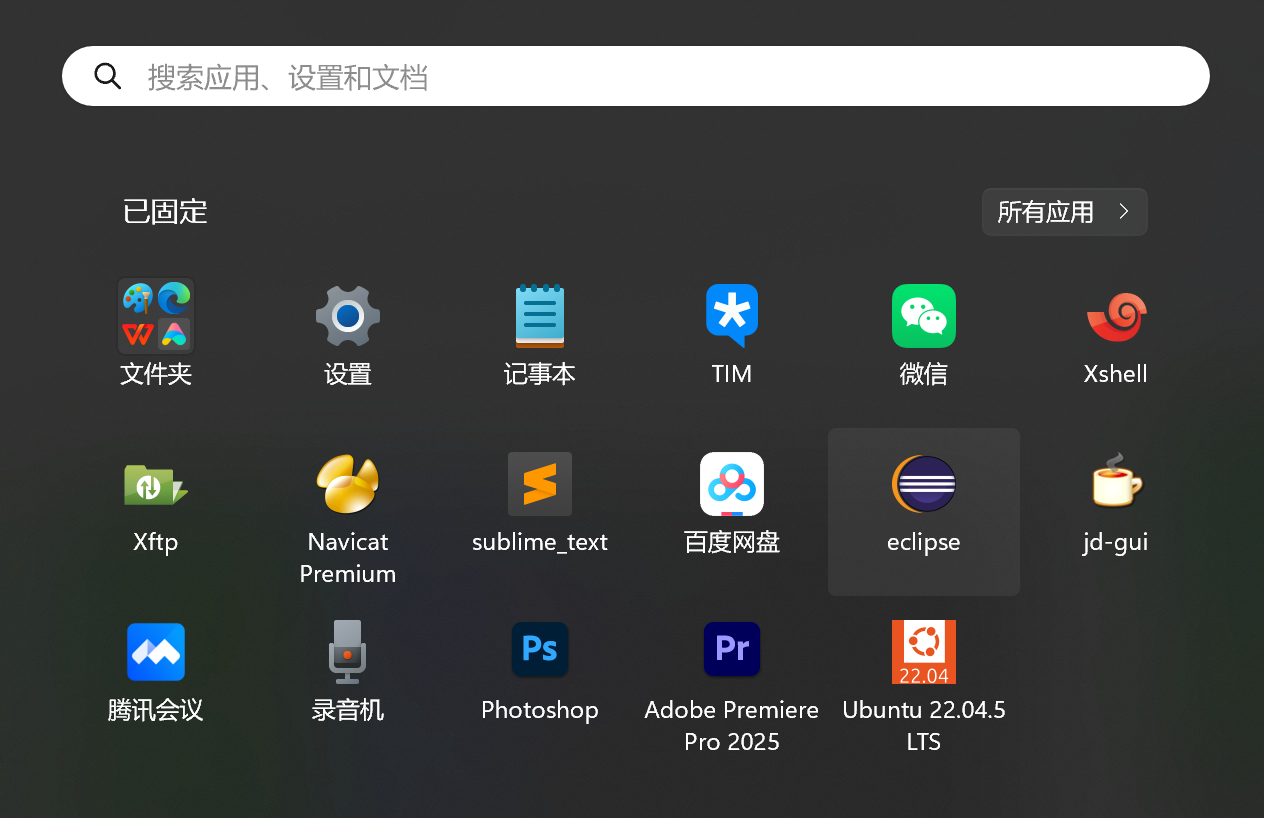Open 微信 WeChat app
1264x818 pixels.
tap(924, 316)
